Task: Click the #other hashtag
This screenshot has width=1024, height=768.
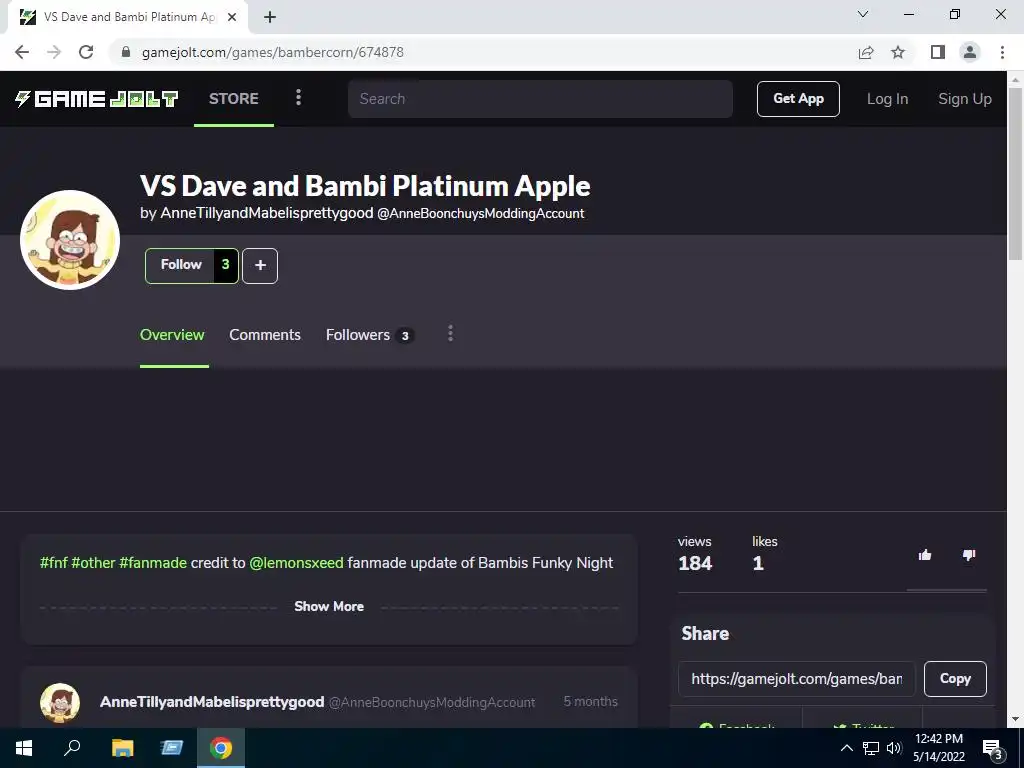Action: point(93,563)
